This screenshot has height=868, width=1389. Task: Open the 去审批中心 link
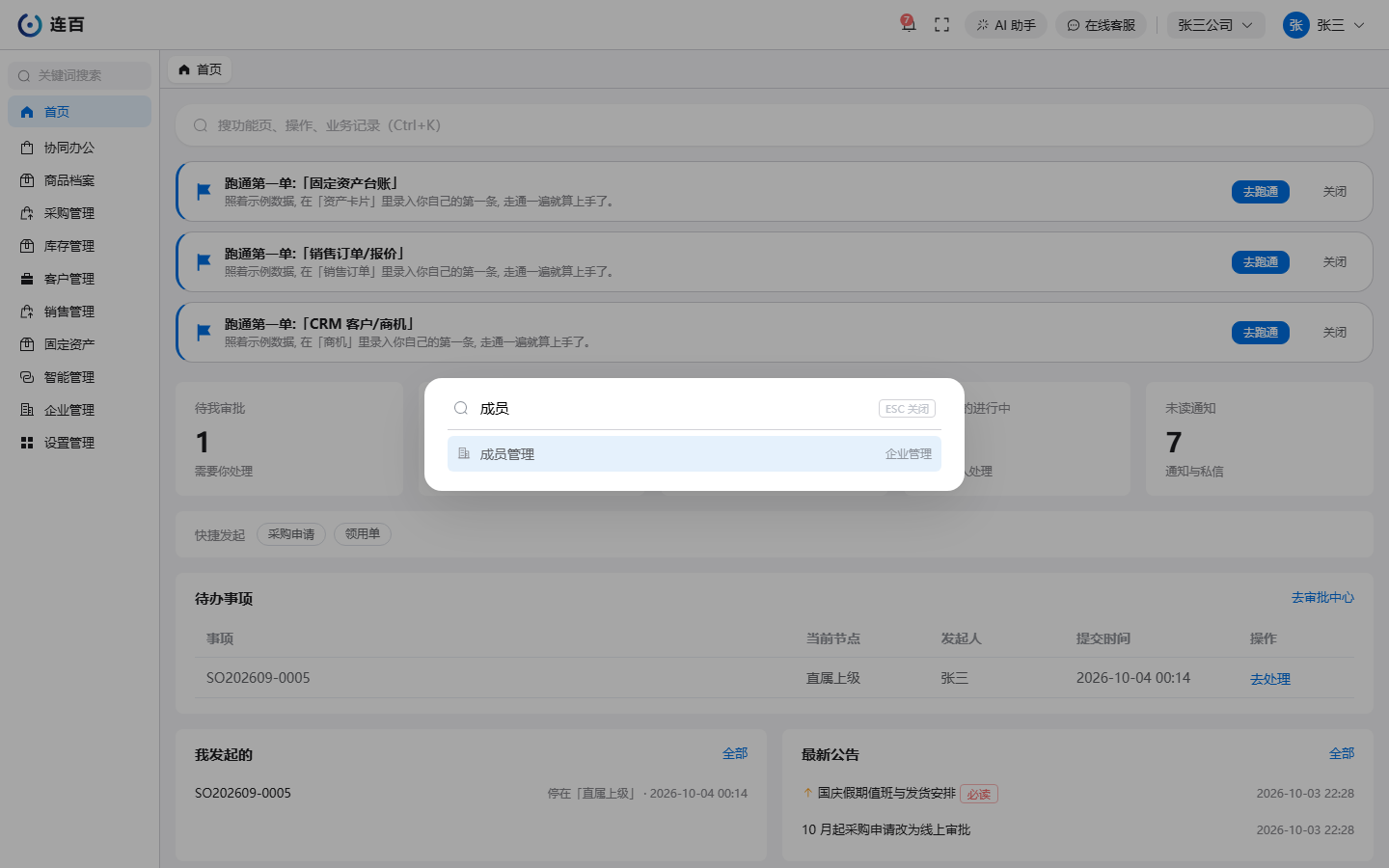pos(1322,598)
